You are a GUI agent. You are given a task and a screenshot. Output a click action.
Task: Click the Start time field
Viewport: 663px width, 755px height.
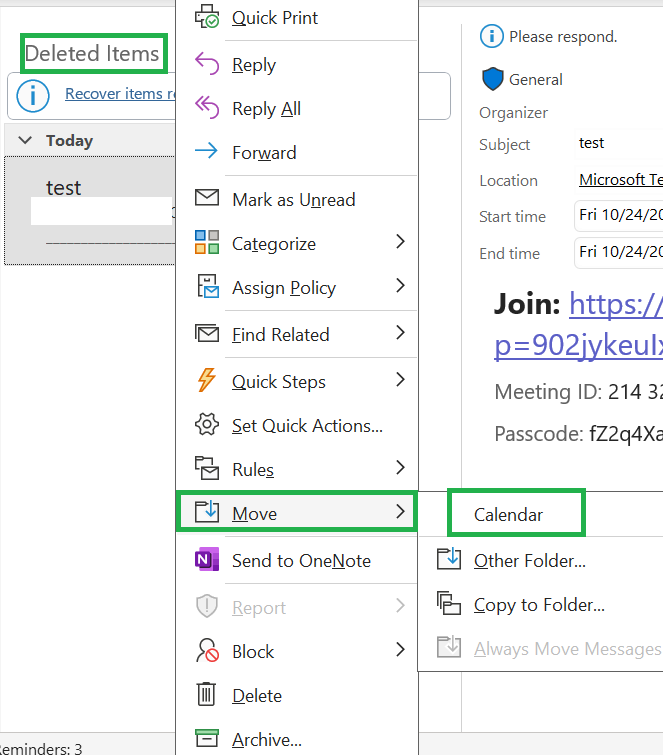point(618,215)
